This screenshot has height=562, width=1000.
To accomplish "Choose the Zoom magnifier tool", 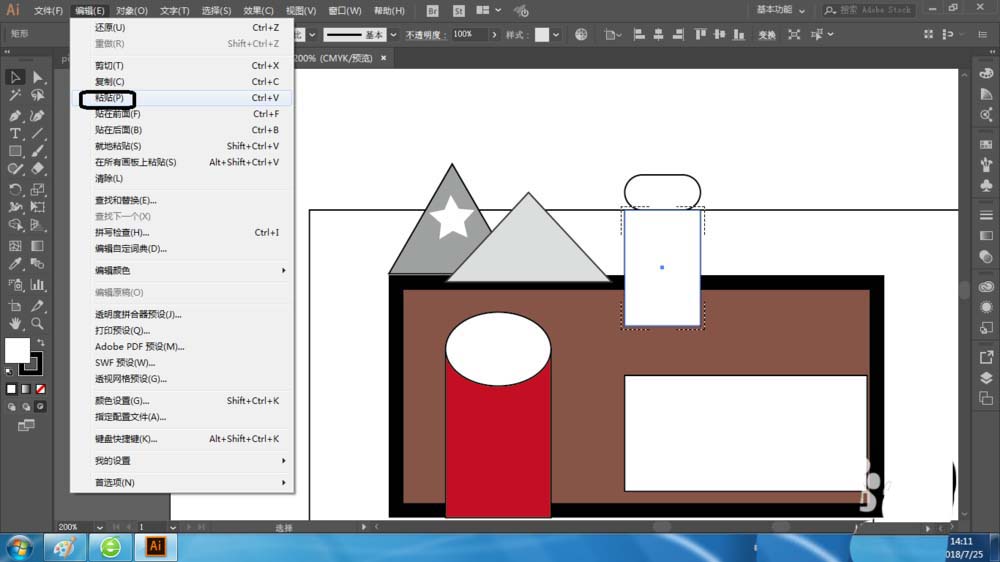I will (37, 324).
